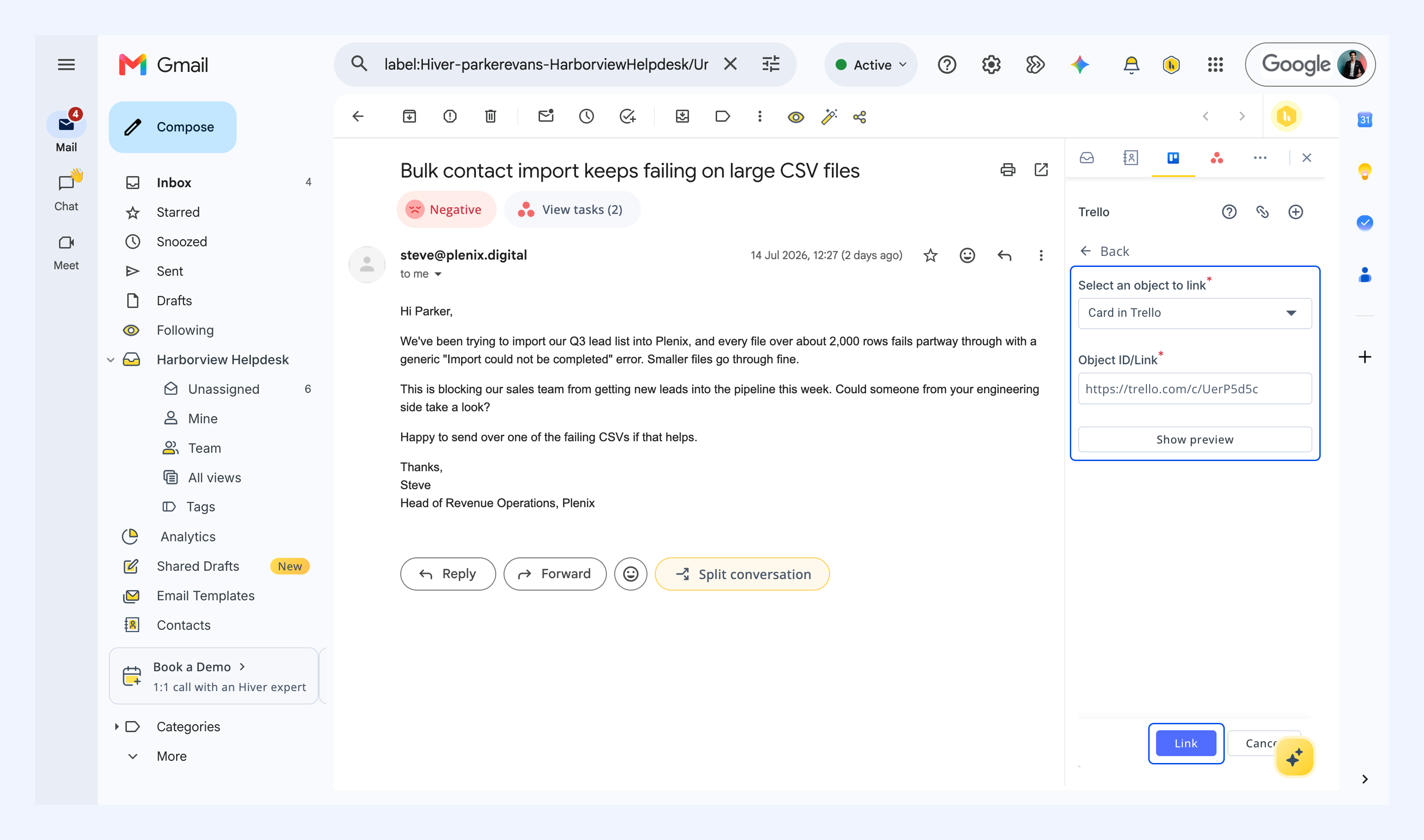The height and width of the screenshot is (840, 1424).
Task: Mark the email as unread
Action: (x=546, y=117)
